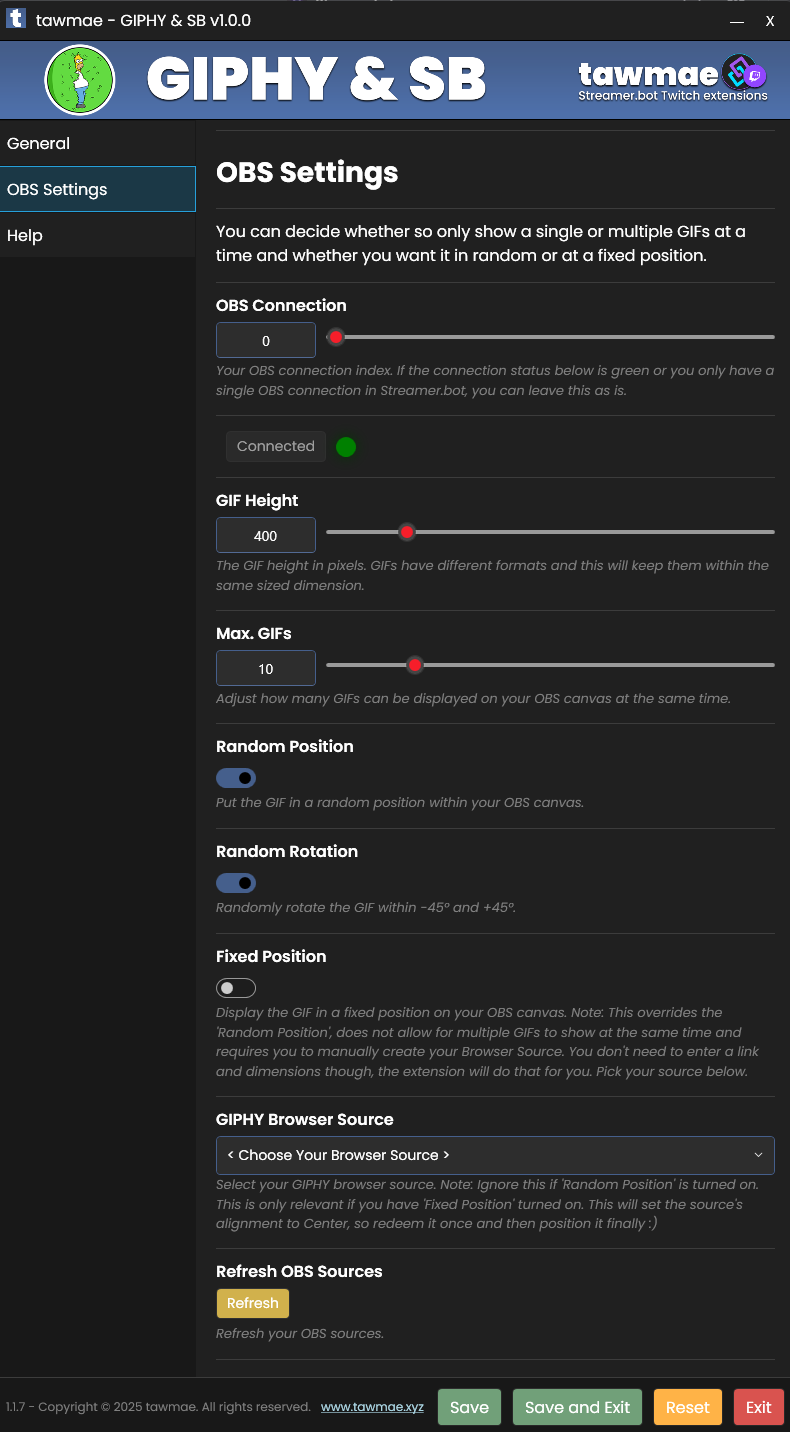Click the tawmae 't' app icon in title bar
This screenshot has height=1432, width=790.
point(16,20)
